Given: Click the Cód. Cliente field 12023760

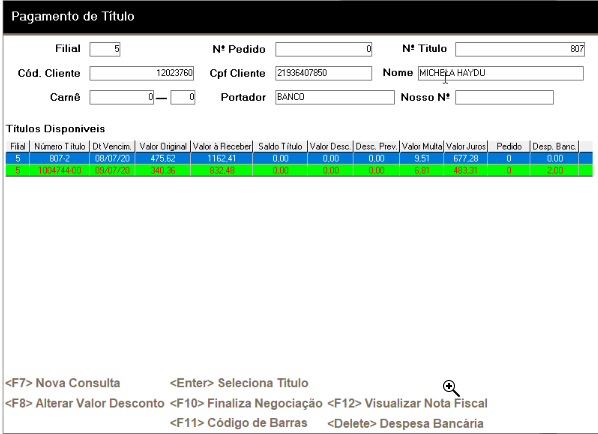Looking at the screenshot, I should pyautogui.click(x=141, y=73).
